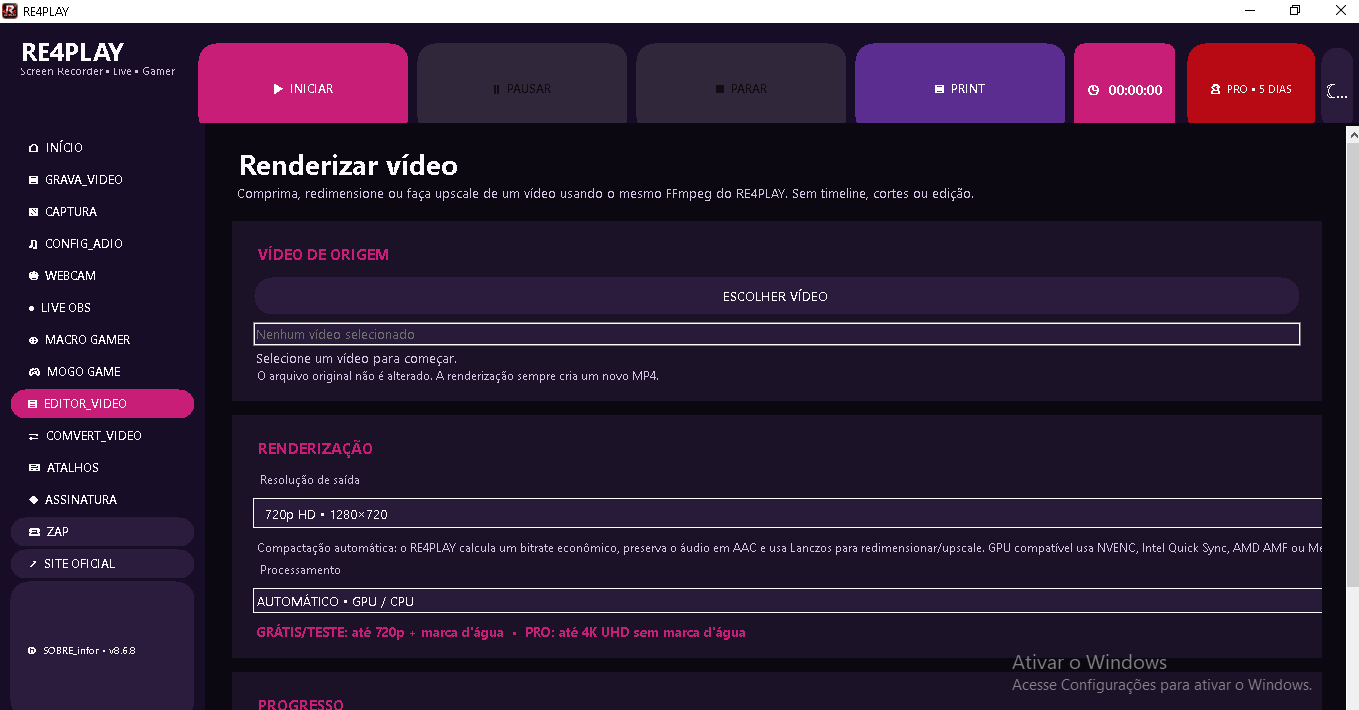Click the RE4PLAY logo in the sidebar
The image size is (1359, 710).
coord(73,52)
